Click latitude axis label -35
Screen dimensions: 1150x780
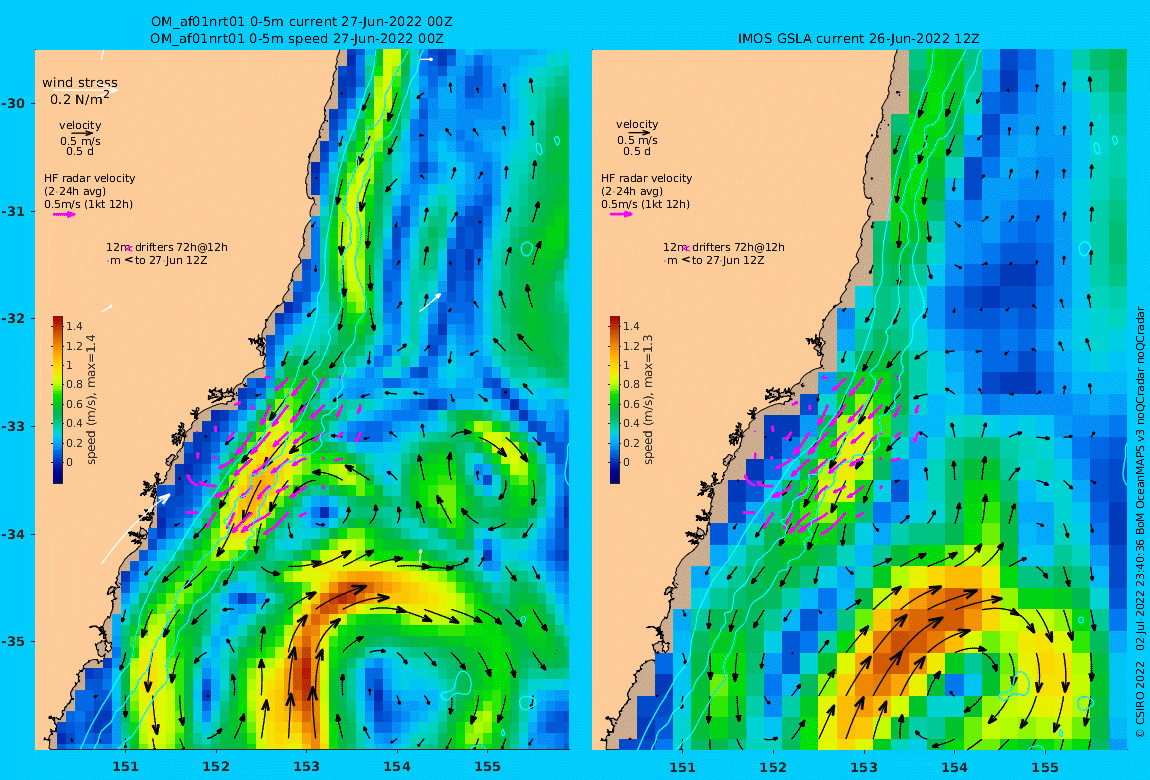[12, 642]
